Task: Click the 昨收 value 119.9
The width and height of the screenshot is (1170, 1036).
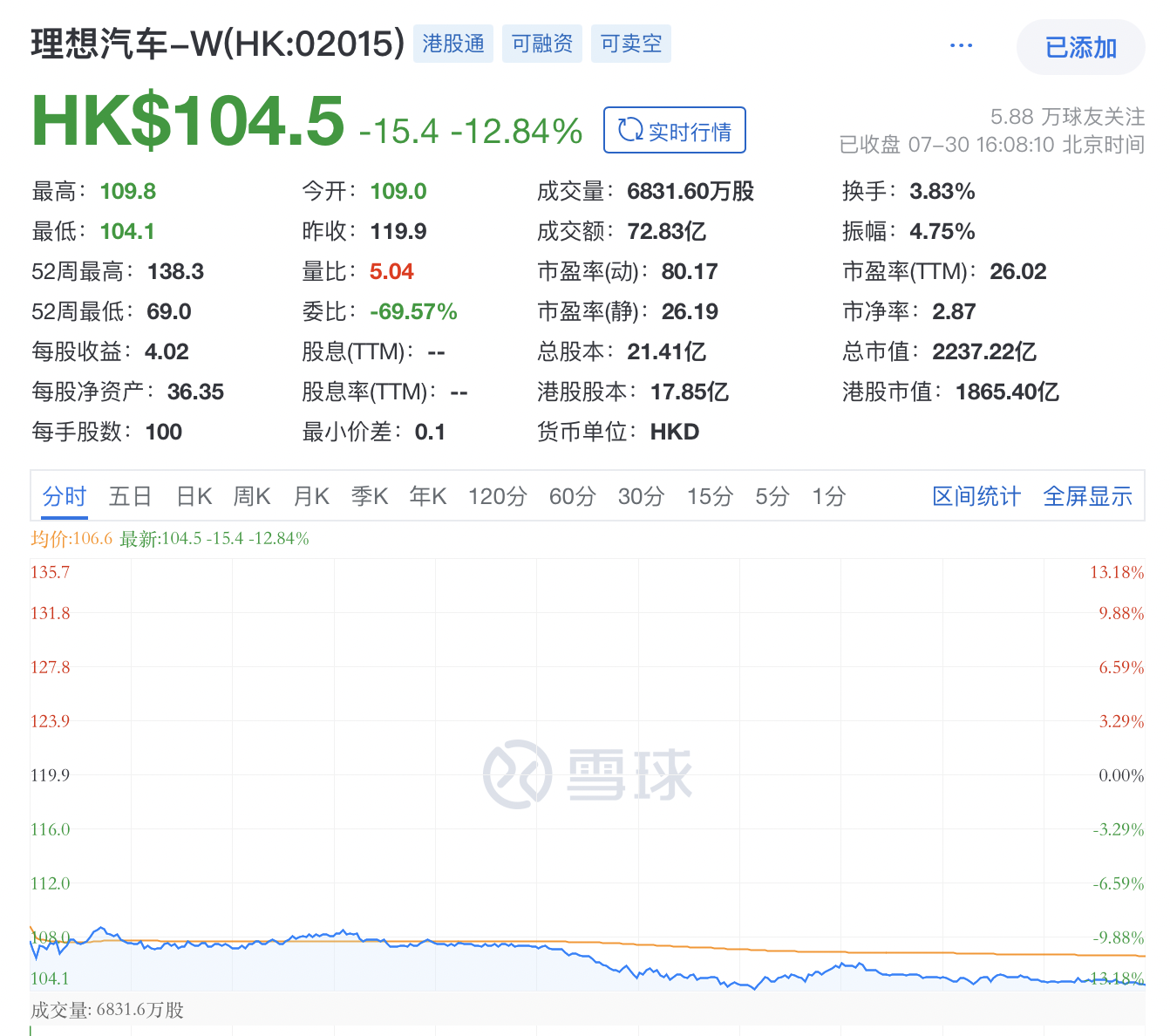Action: (x=398, y=231)
